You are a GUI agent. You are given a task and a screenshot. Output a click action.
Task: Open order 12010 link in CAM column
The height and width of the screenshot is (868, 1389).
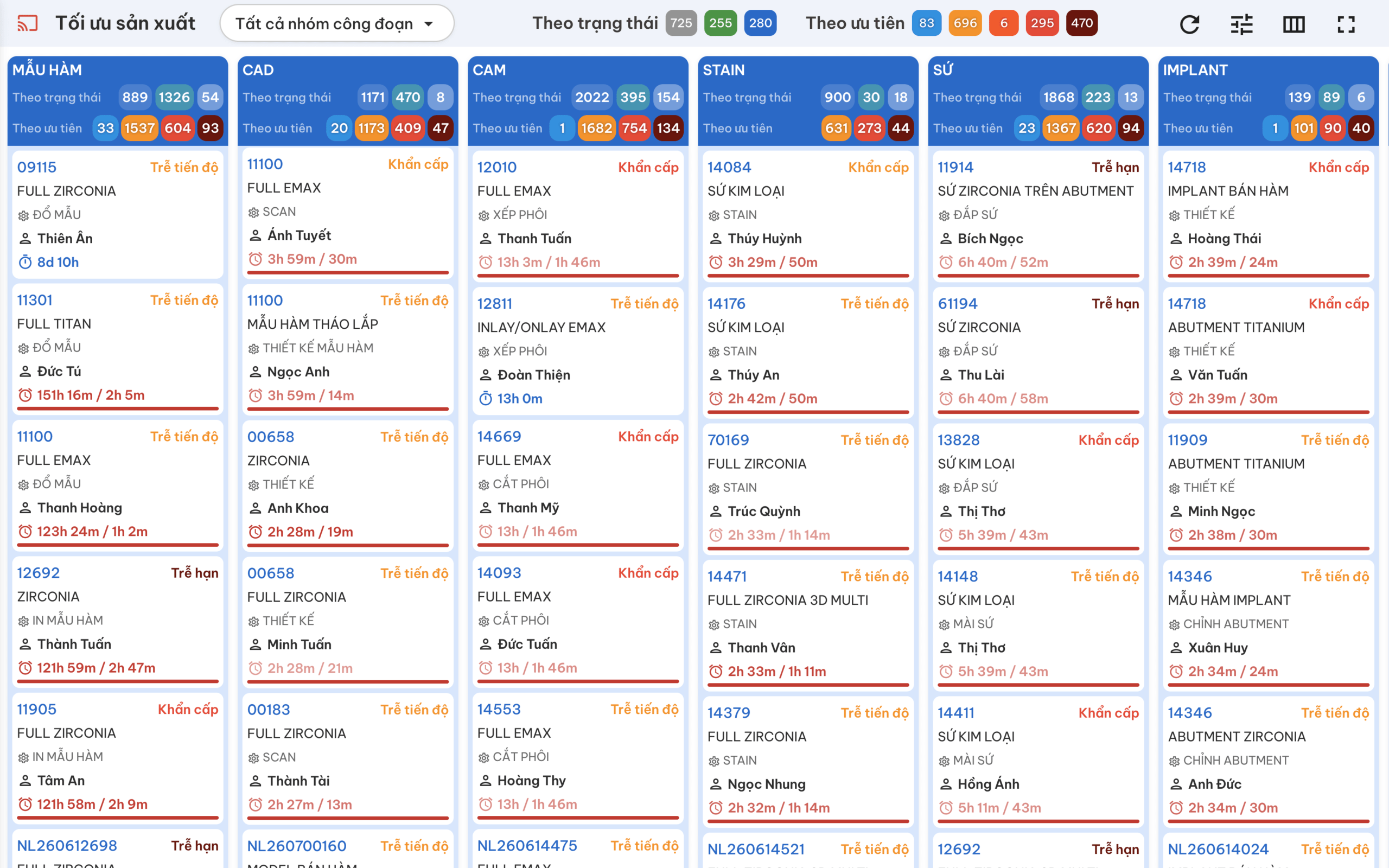tap(496, 167)
